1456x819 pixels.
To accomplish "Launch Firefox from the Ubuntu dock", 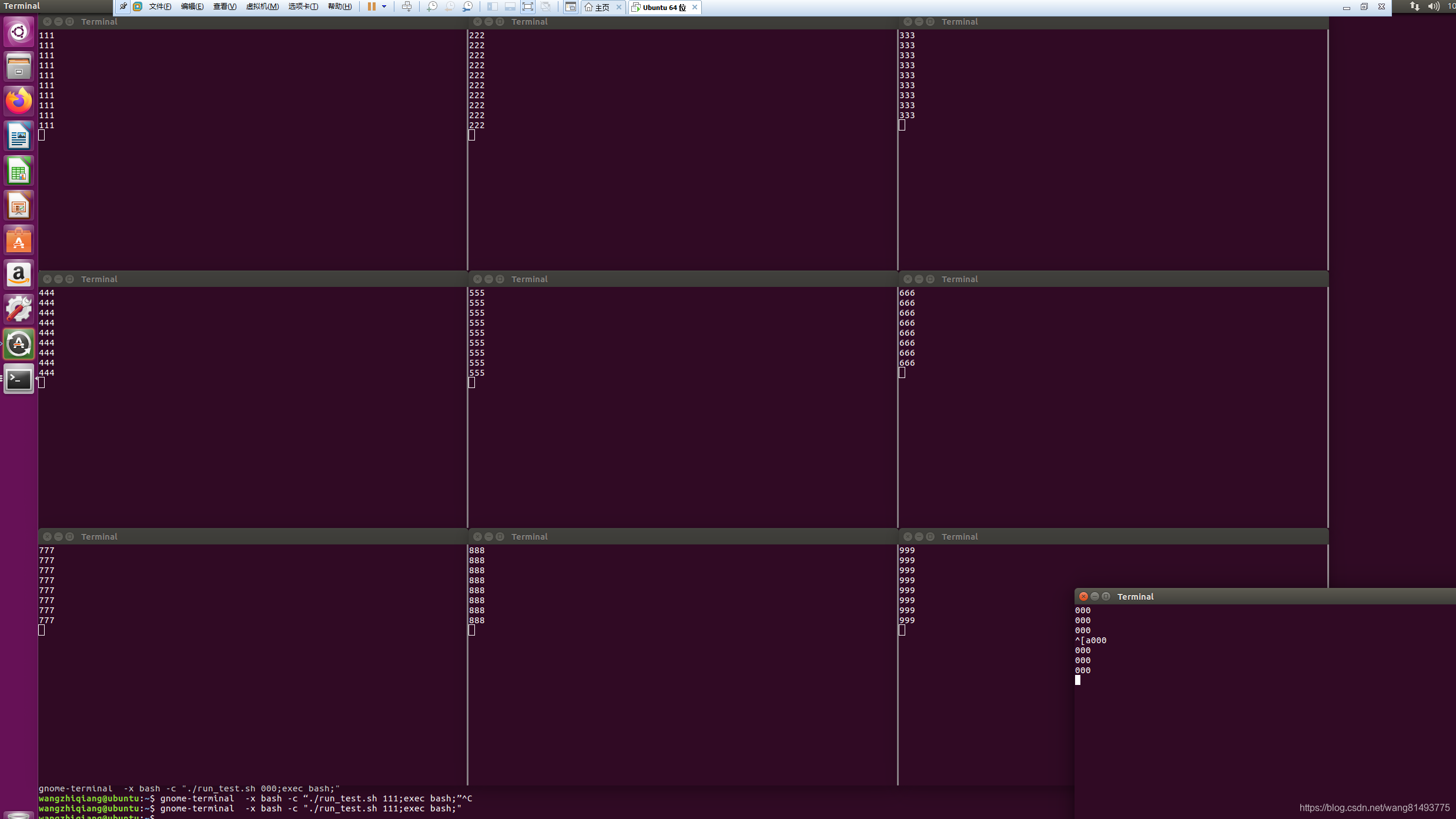I will (x=19, y=101).
